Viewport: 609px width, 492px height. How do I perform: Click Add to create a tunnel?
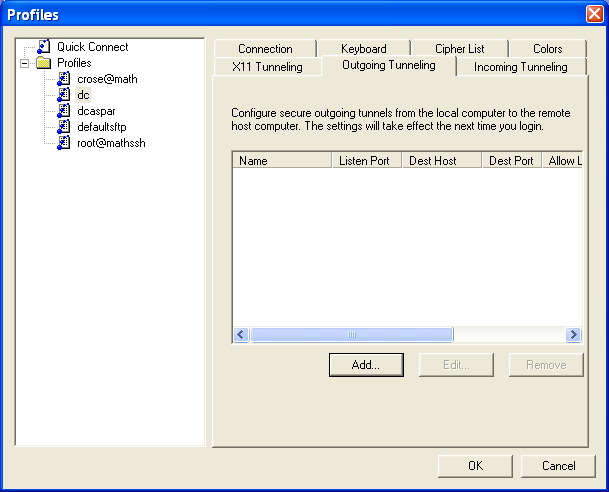[365, 365]
